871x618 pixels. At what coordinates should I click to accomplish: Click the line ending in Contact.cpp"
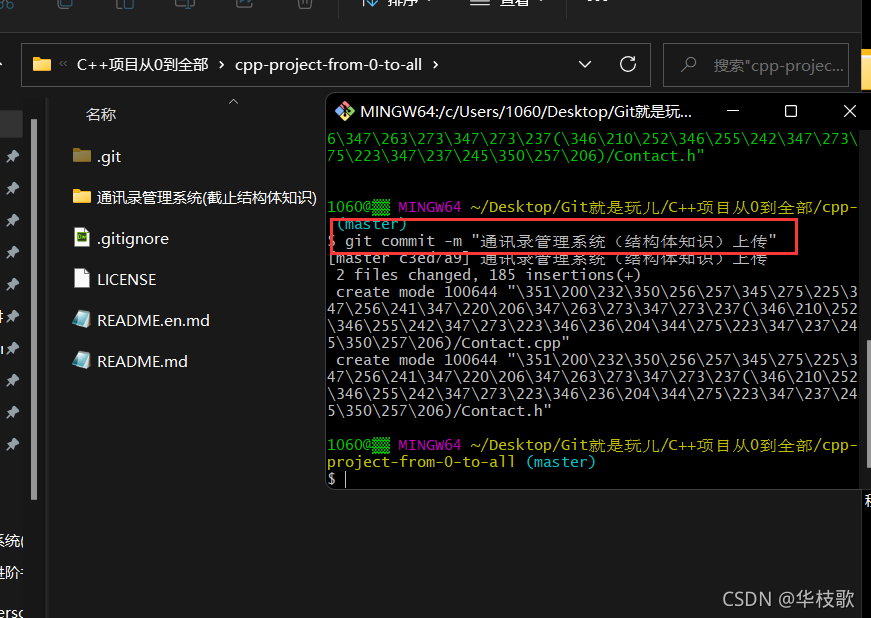(448, 343)
